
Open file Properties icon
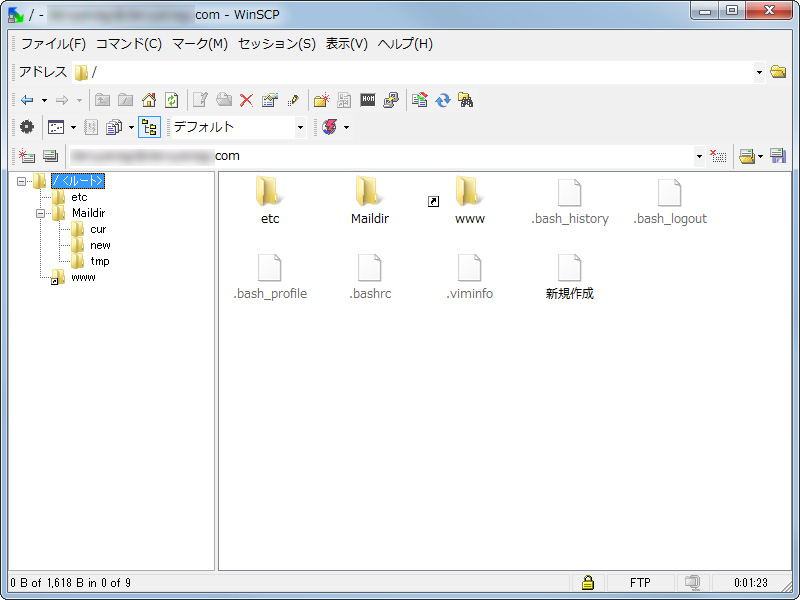click(x=269, y=100)
